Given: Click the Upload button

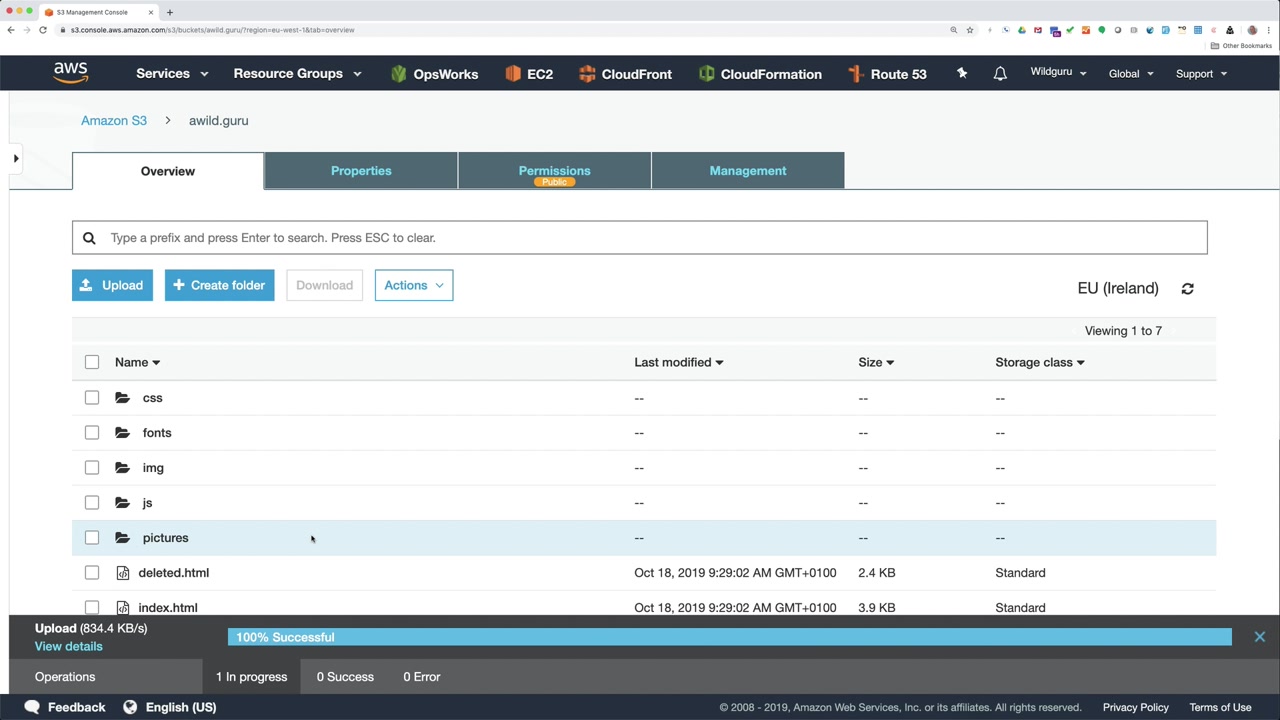Looking at the screenshot, I should [112, 285].
